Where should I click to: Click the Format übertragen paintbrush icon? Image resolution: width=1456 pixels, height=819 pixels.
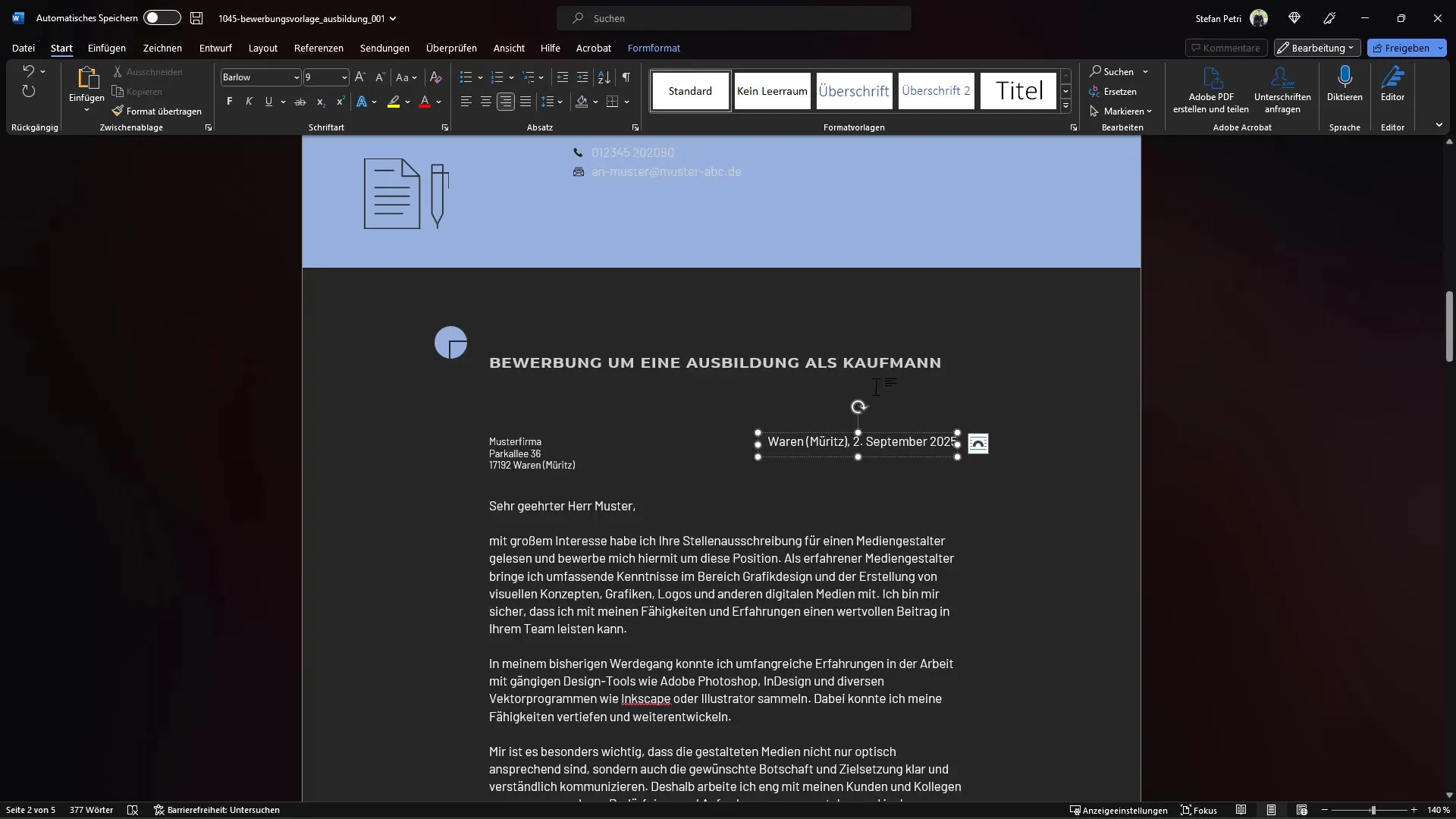tap(116, 110)
